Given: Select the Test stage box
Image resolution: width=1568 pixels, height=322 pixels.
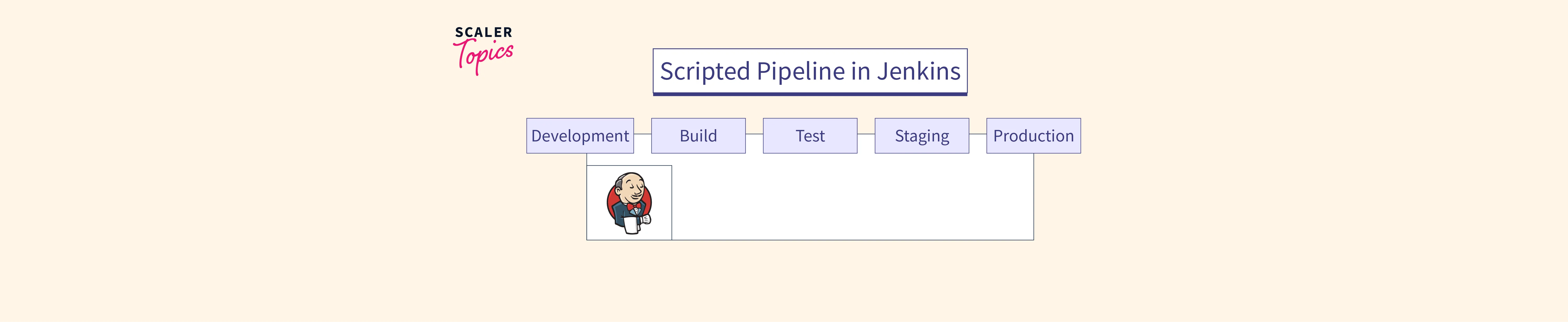Looking at the screenshot, I should point(810,135).
